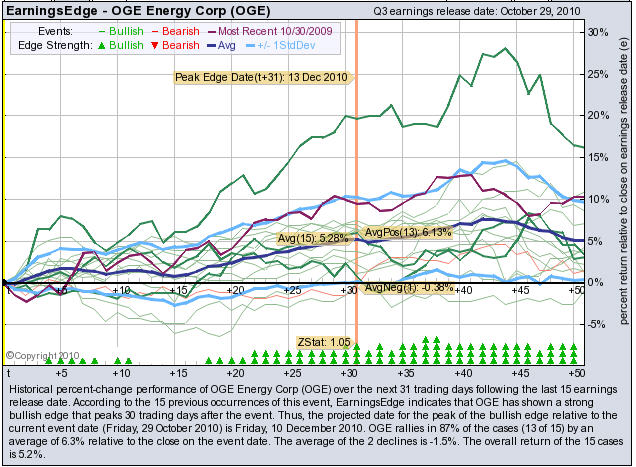Click the Avg(15): 5.28% label
Viewport: 636px width, 467px height.
tap(313, 238)
